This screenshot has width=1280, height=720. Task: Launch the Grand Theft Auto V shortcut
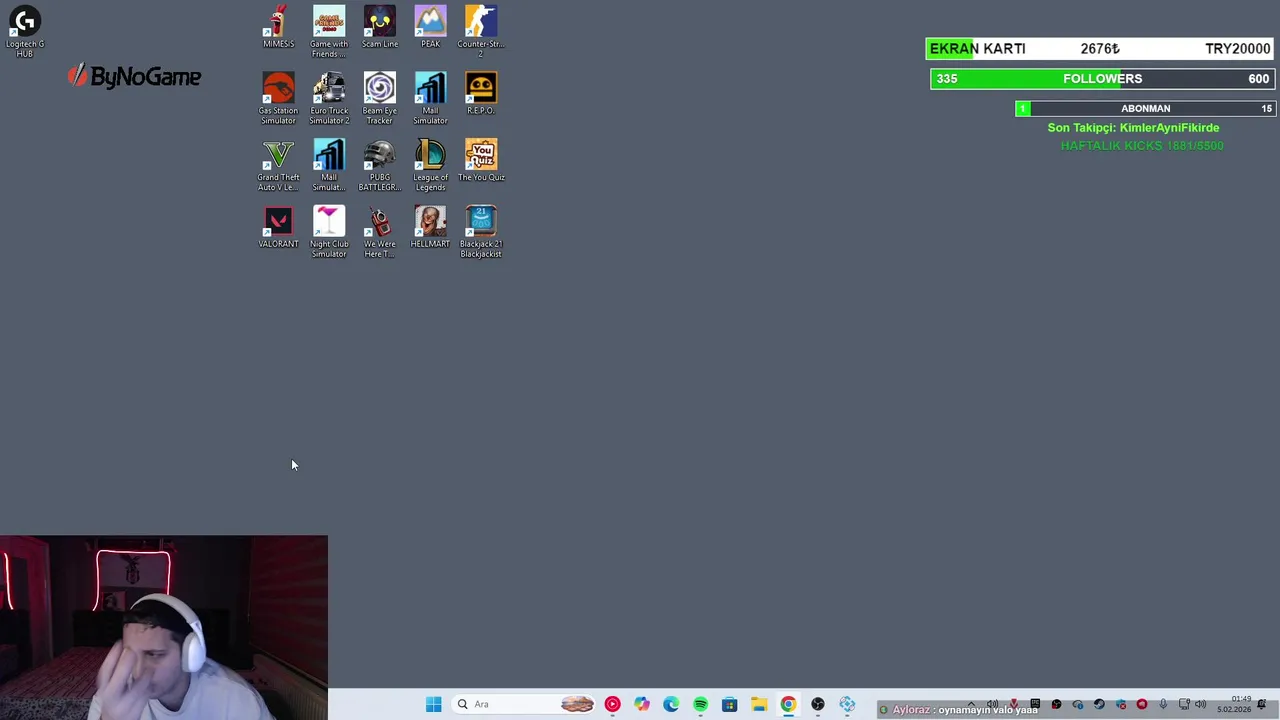click(278, 165)
